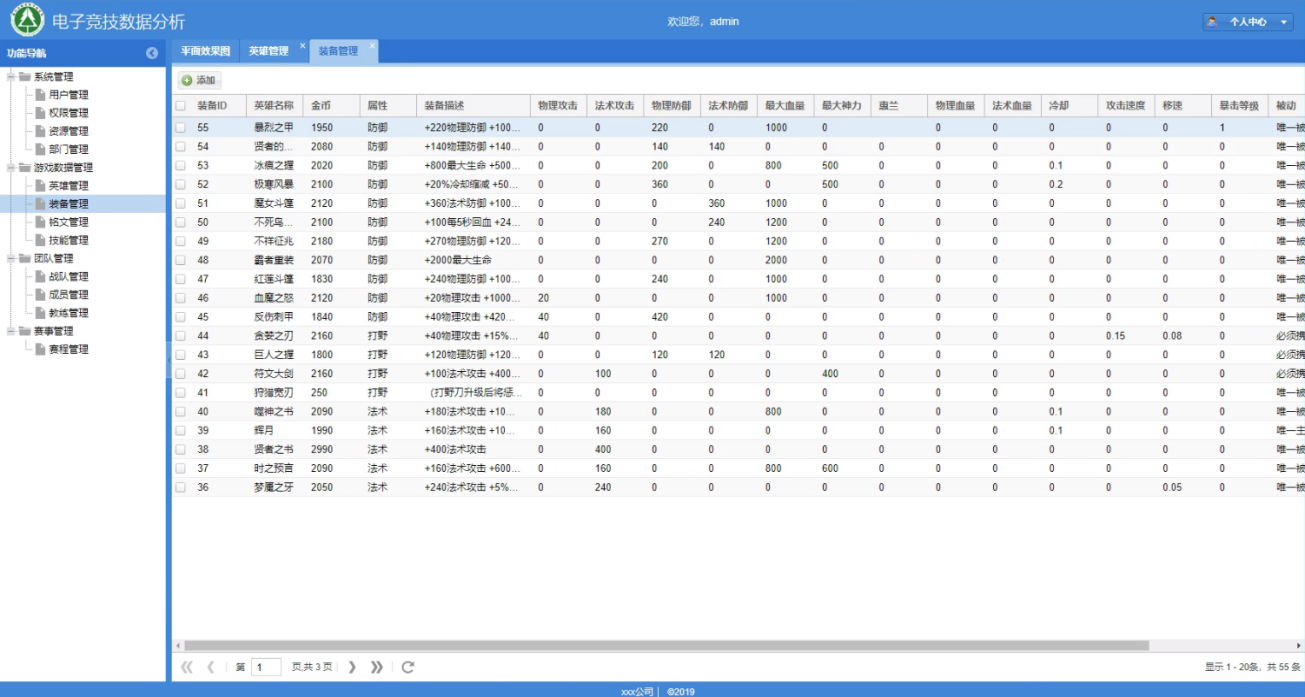Open the 个人中心 dropdown
This screenshot has width=1305, height=697.
point(1248,21)
